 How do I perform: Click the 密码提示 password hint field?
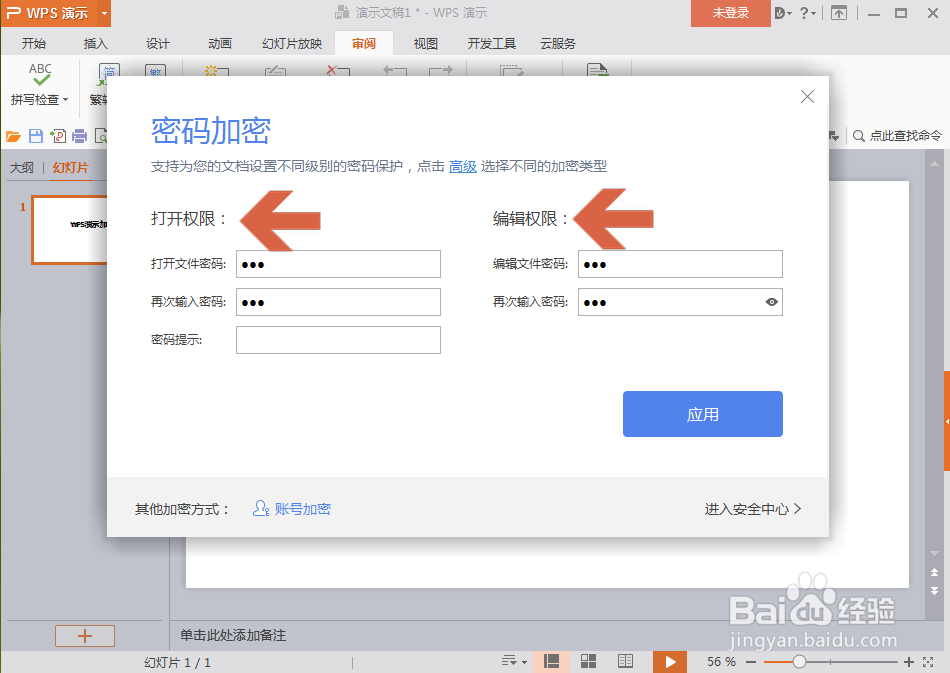click(337, 339)
